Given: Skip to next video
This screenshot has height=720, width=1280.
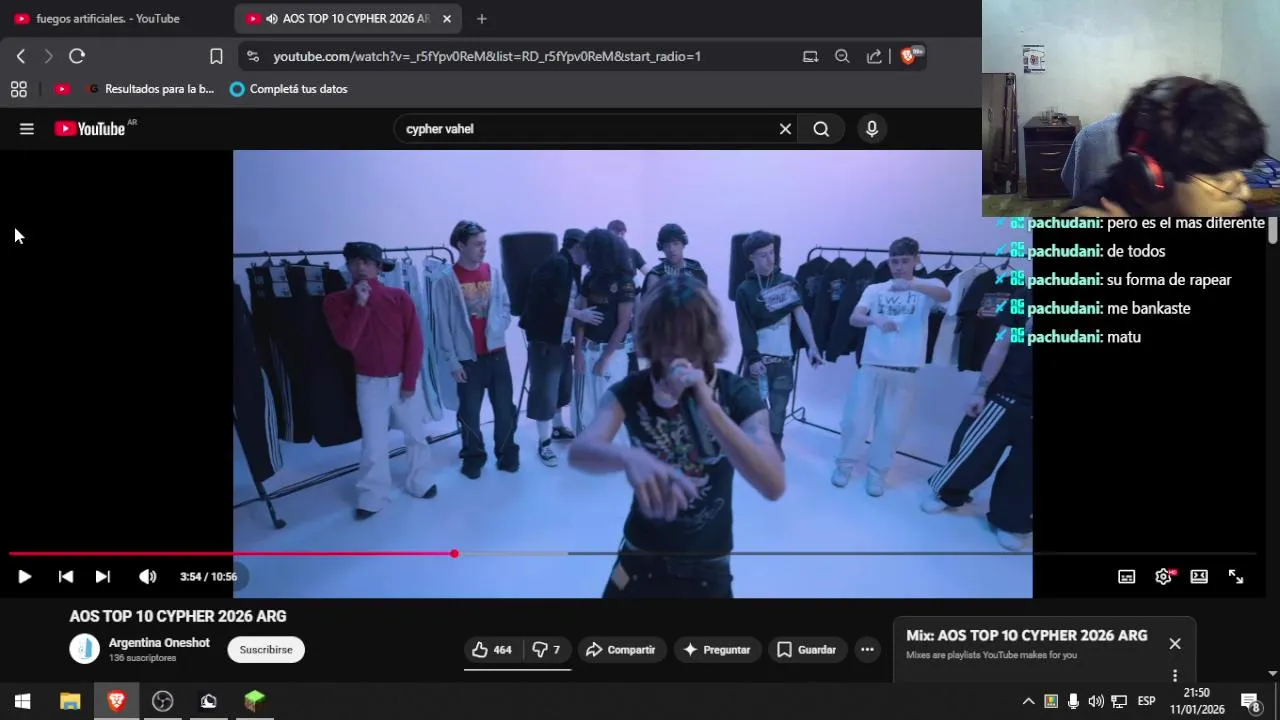Looking at the screenshot, I should pos(102,576).
